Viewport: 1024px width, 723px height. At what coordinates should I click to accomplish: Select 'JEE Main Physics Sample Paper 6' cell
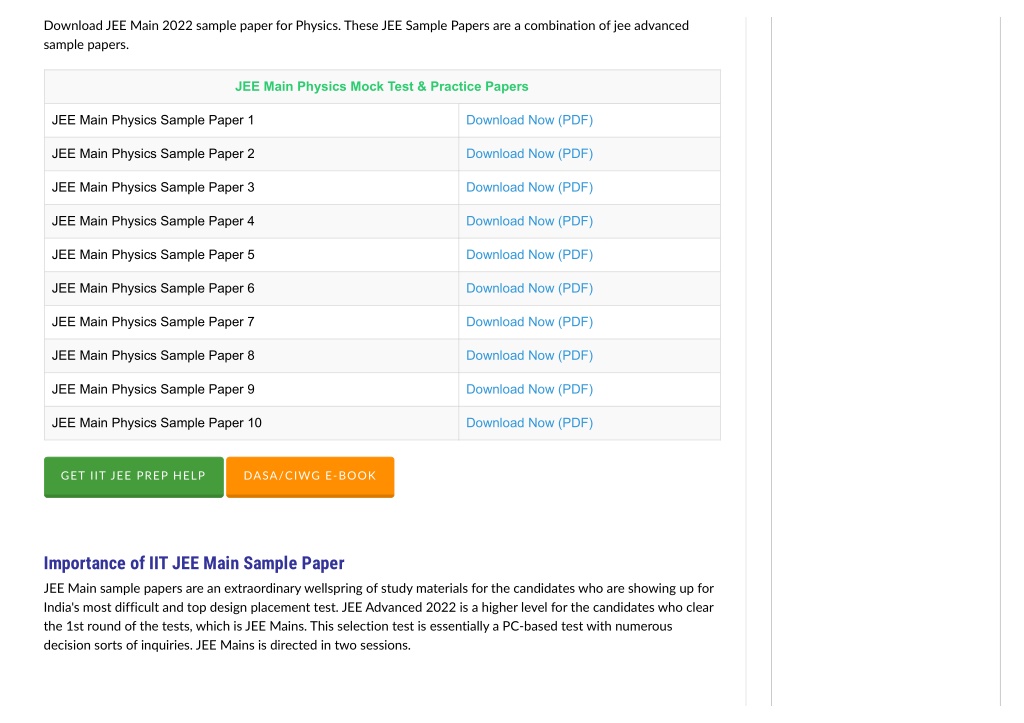pos(251,288)
